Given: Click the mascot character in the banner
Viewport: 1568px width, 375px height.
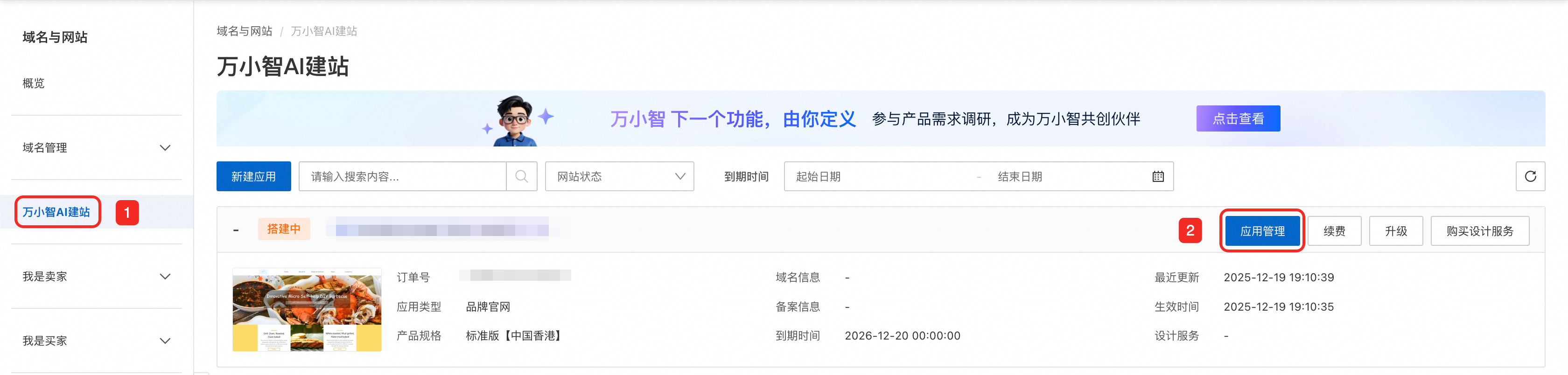Looking at the screenshot, I should click(516, 120).
